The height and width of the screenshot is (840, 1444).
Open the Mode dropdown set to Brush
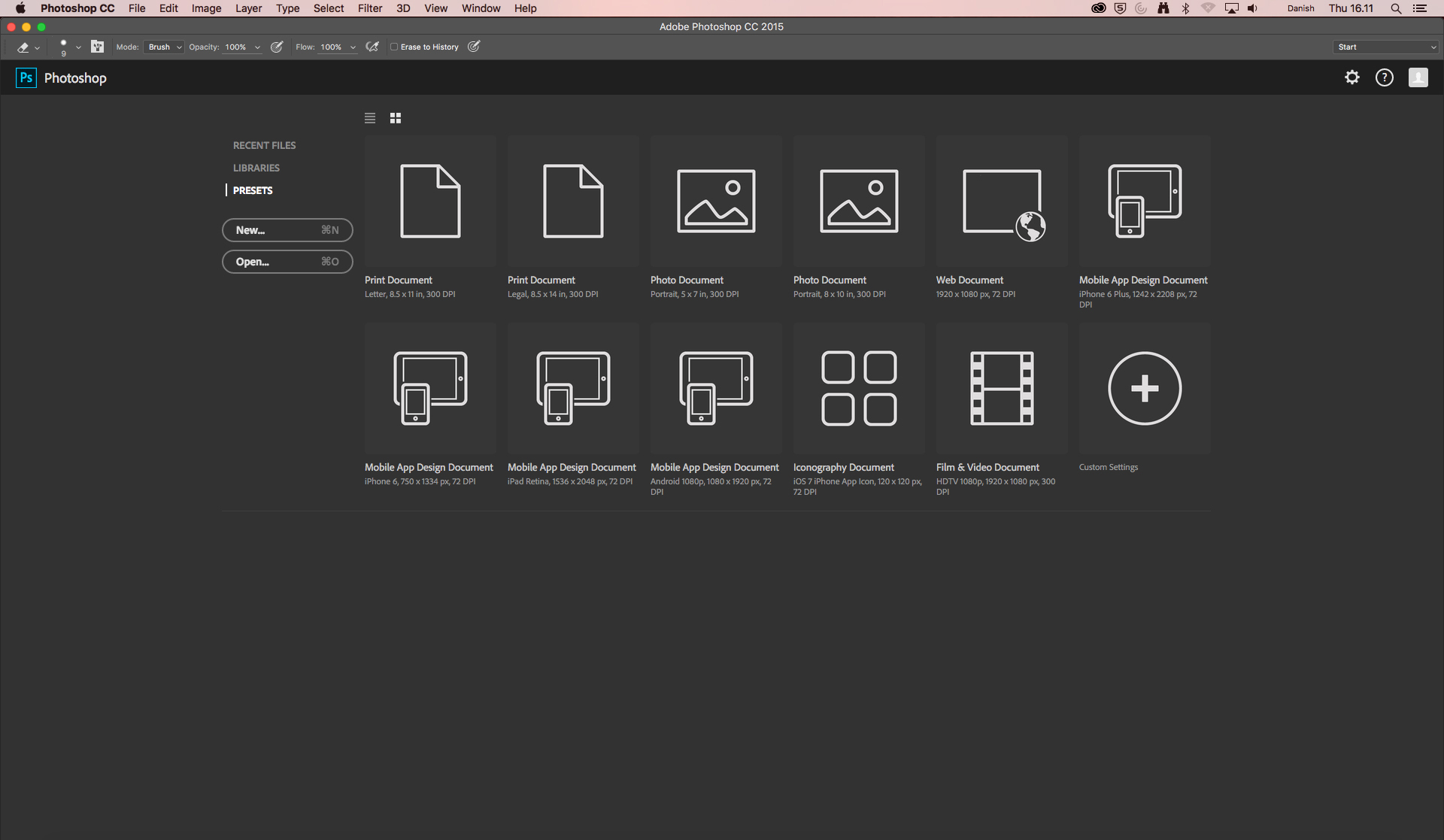pyautogui.click(x=163, y=47)
